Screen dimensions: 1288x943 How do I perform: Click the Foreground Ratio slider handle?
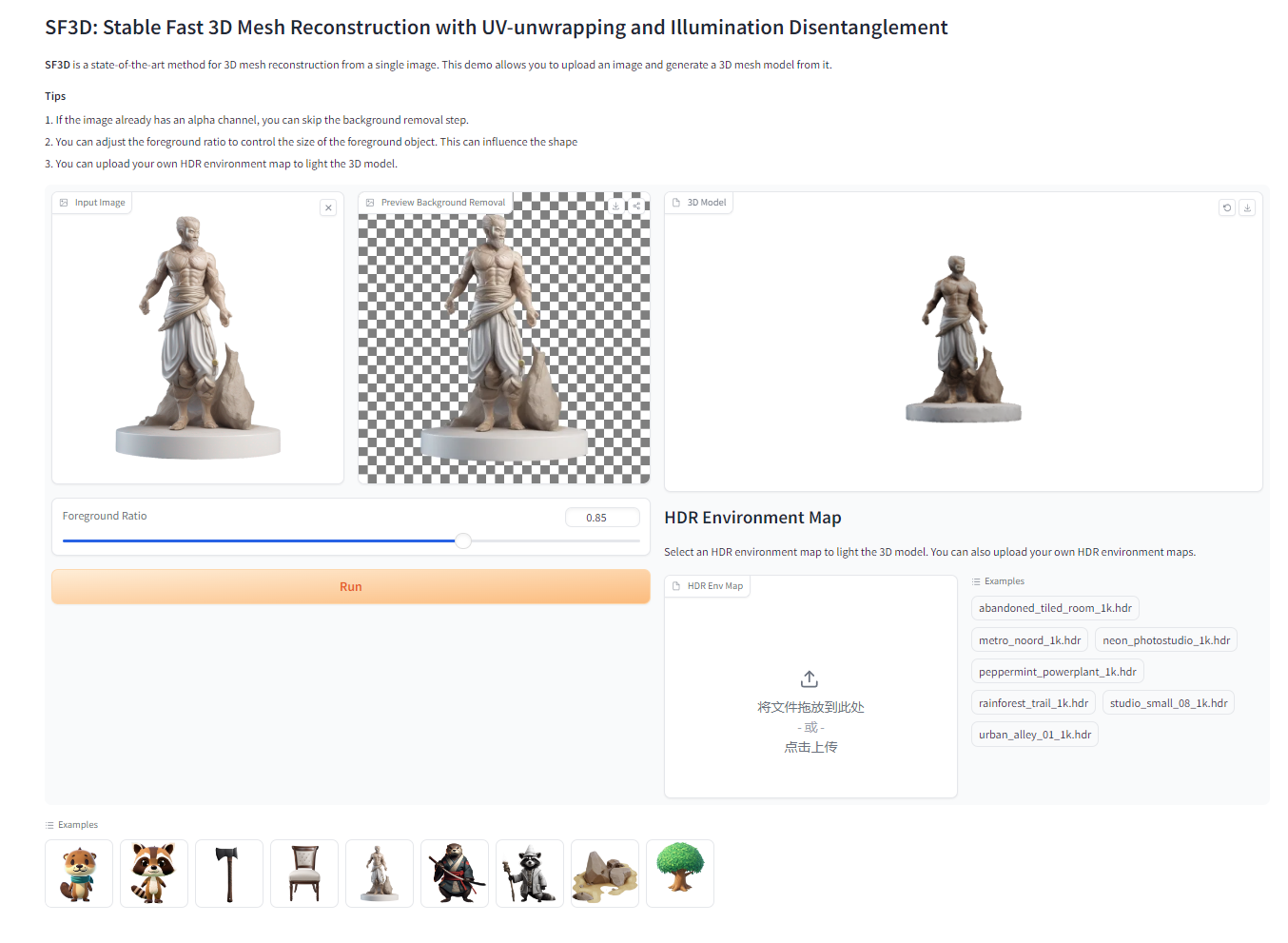click(463, 540)
